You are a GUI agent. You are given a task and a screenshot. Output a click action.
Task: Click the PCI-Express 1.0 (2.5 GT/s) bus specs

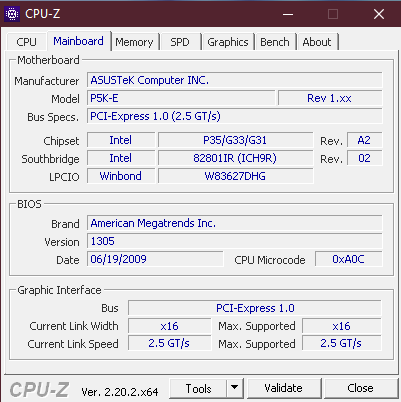(235, 116)
